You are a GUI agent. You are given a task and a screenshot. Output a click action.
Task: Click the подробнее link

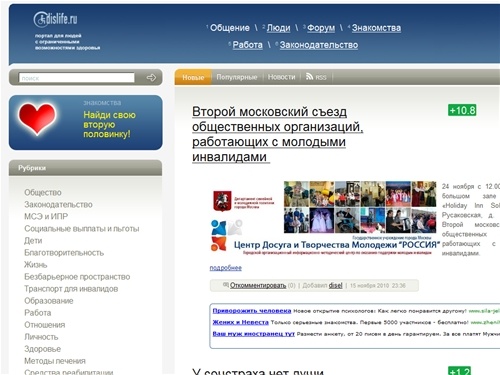point(226,268)
